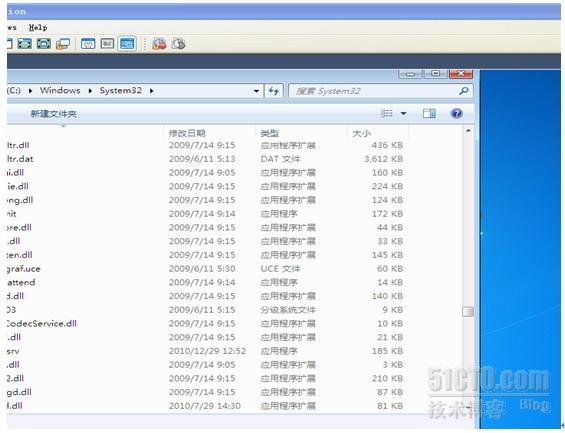This screenshot has width=565, height=433.
Task: Select the file ending in ten.dll
Action: click(20, 255)
